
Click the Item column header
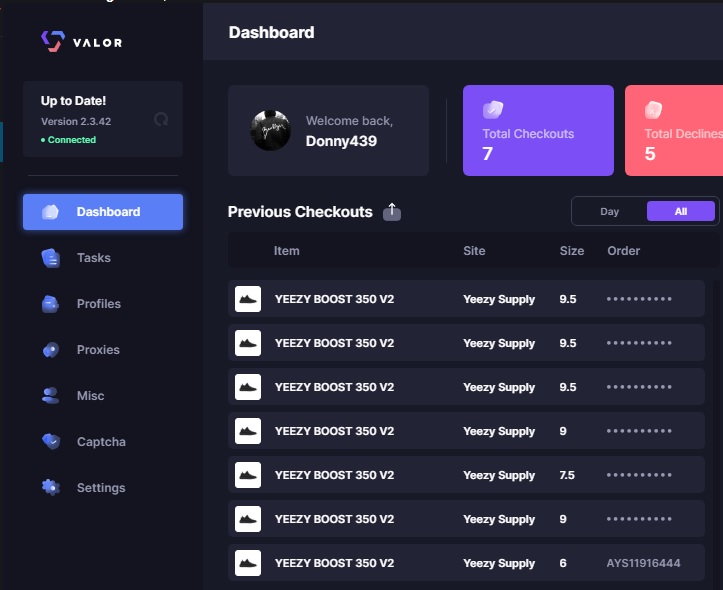click(x=286, y=251)
